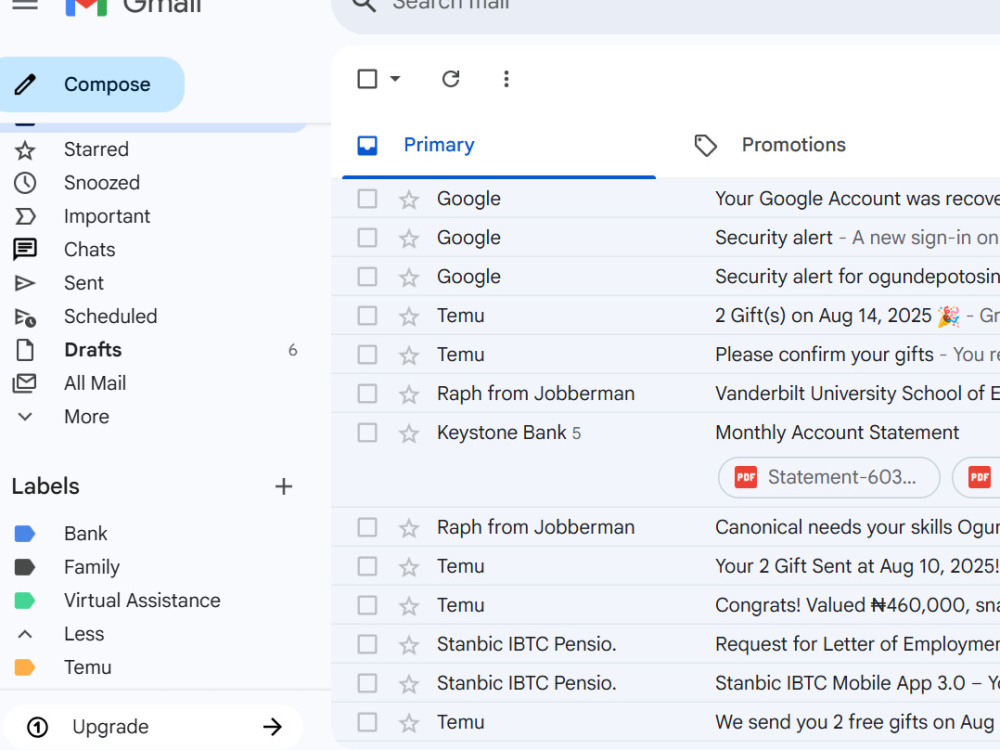
Task: Click the Scheduled send icon in sidebar
Action: tap(25, 317)
